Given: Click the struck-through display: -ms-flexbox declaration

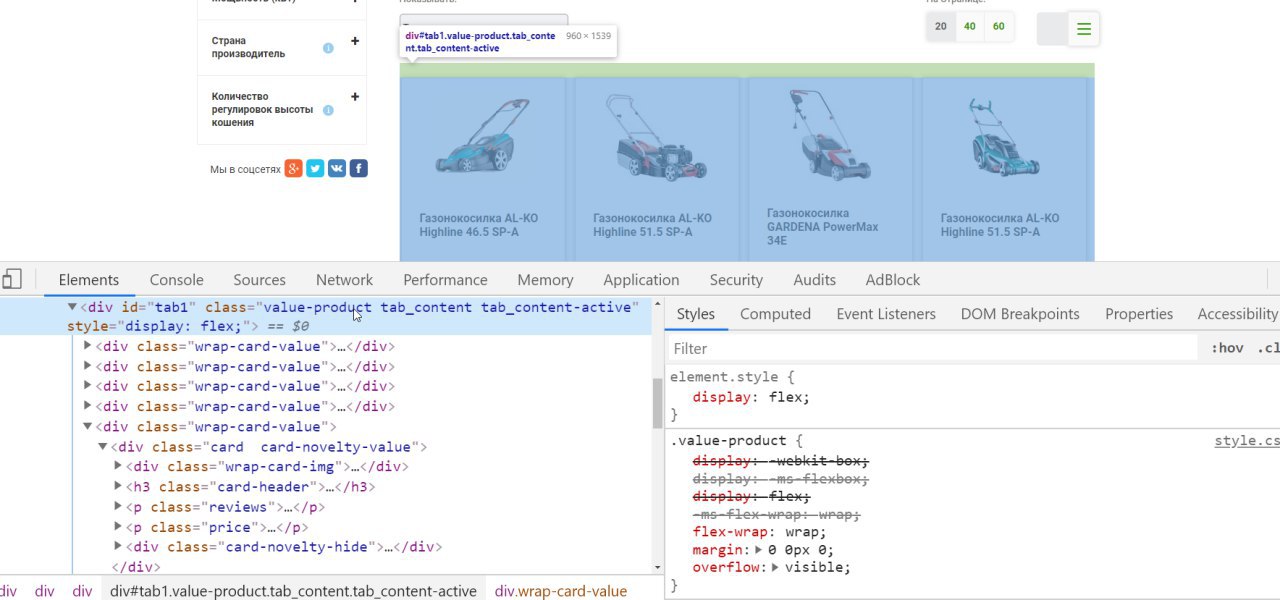Looking at the screenshot, I should 781,479.
